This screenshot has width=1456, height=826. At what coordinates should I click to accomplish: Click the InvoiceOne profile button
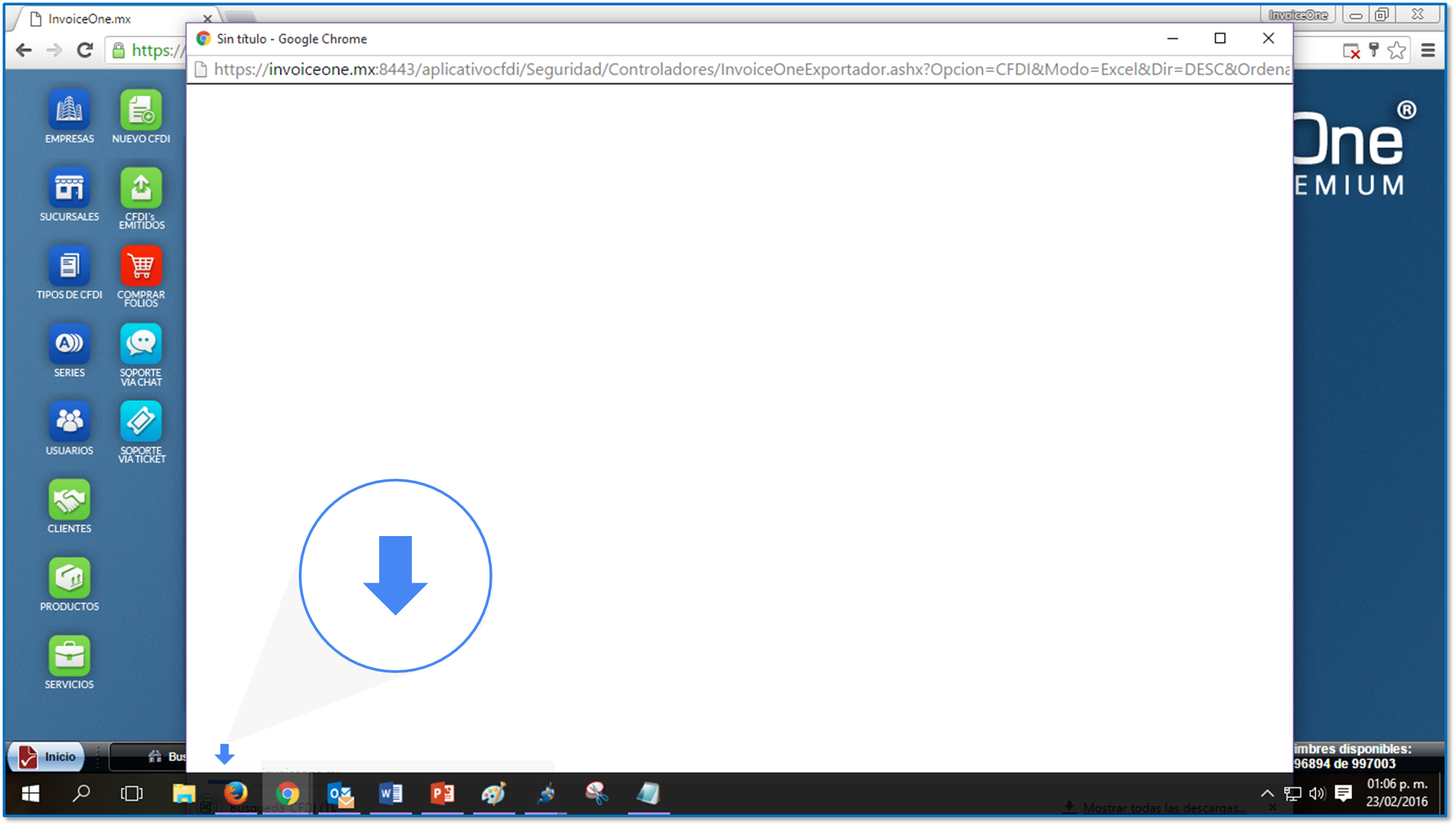point(1298,15)
